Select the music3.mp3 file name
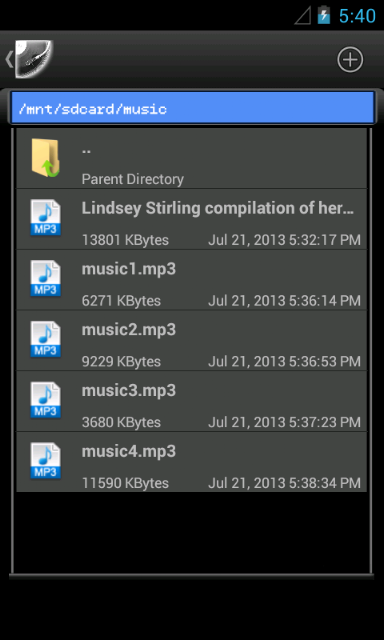384x640 pixels. (129, 391)
